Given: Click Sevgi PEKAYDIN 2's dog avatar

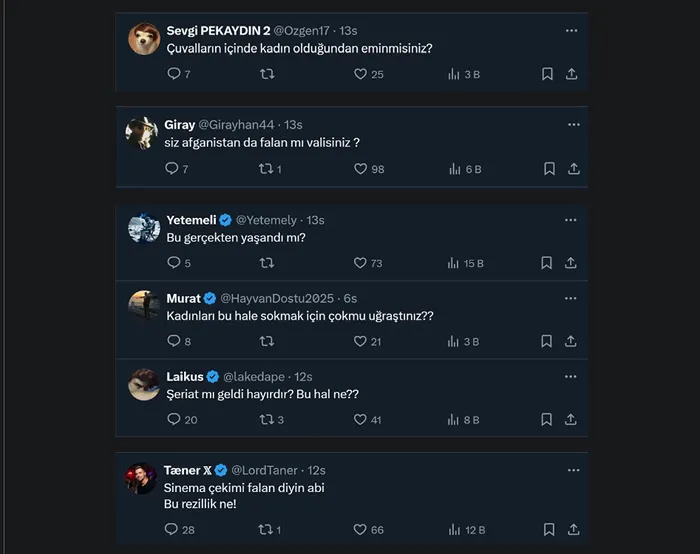Looking at the screenshot, I should pyautogui.click(x=144, y=38).
